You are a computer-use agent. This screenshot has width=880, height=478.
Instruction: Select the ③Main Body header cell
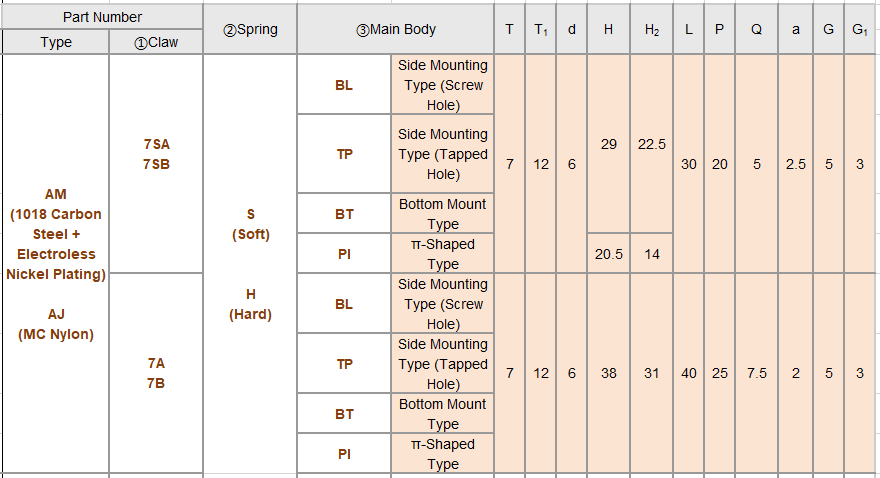[x=396, y=29]
